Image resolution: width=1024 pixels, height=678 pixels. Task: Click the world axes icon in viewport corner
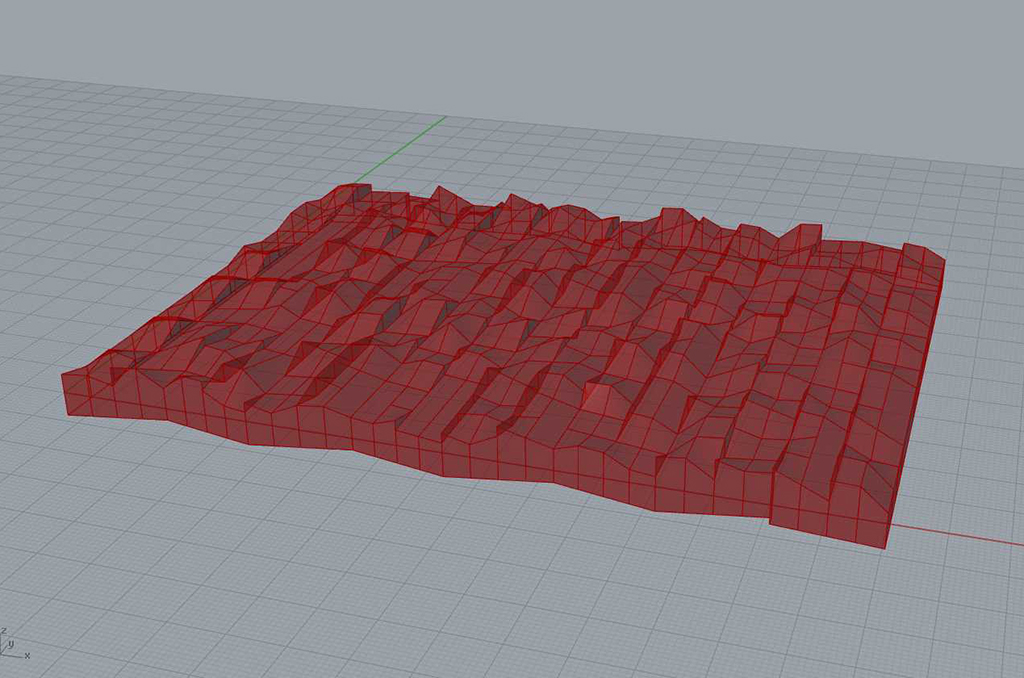(13, 643)
